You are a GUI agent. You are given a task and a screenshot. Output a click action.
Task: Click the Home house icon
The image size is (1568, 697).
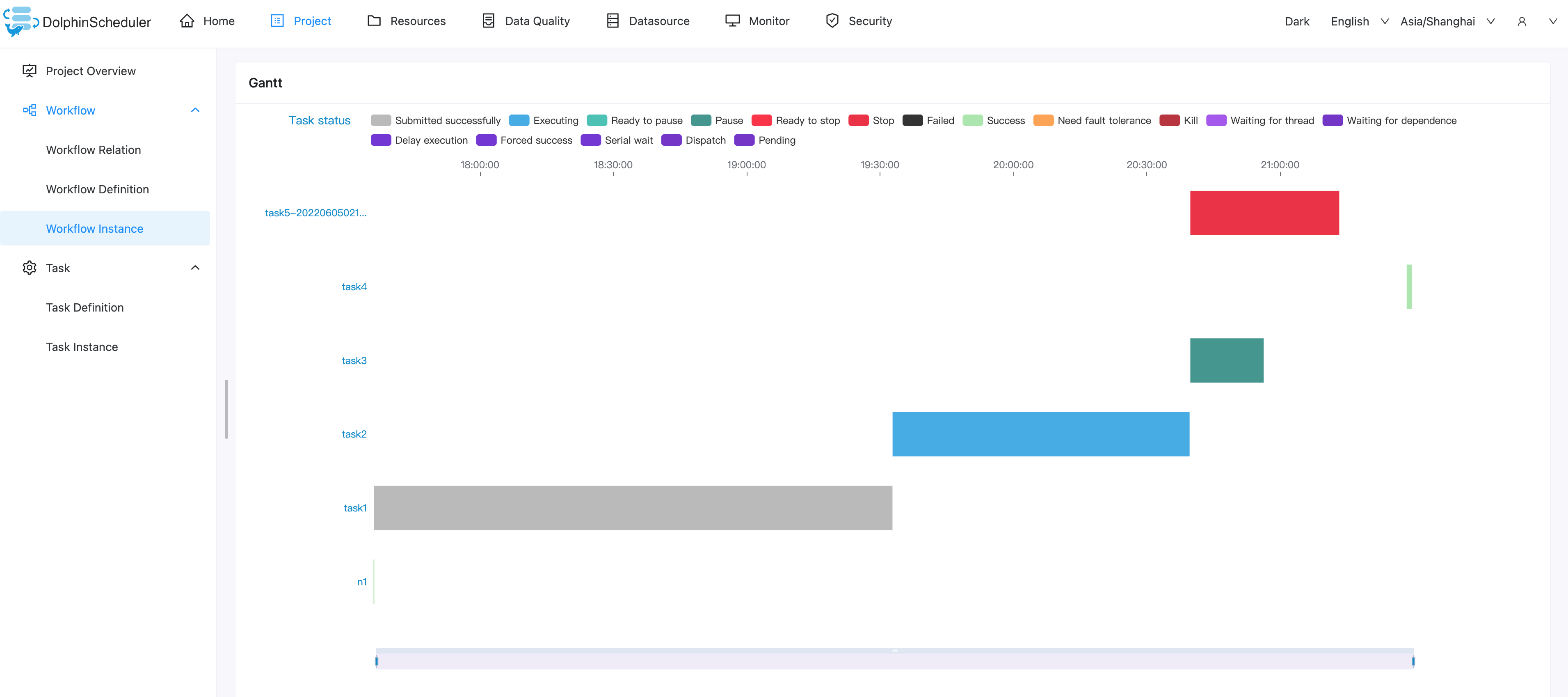[187, 21]
